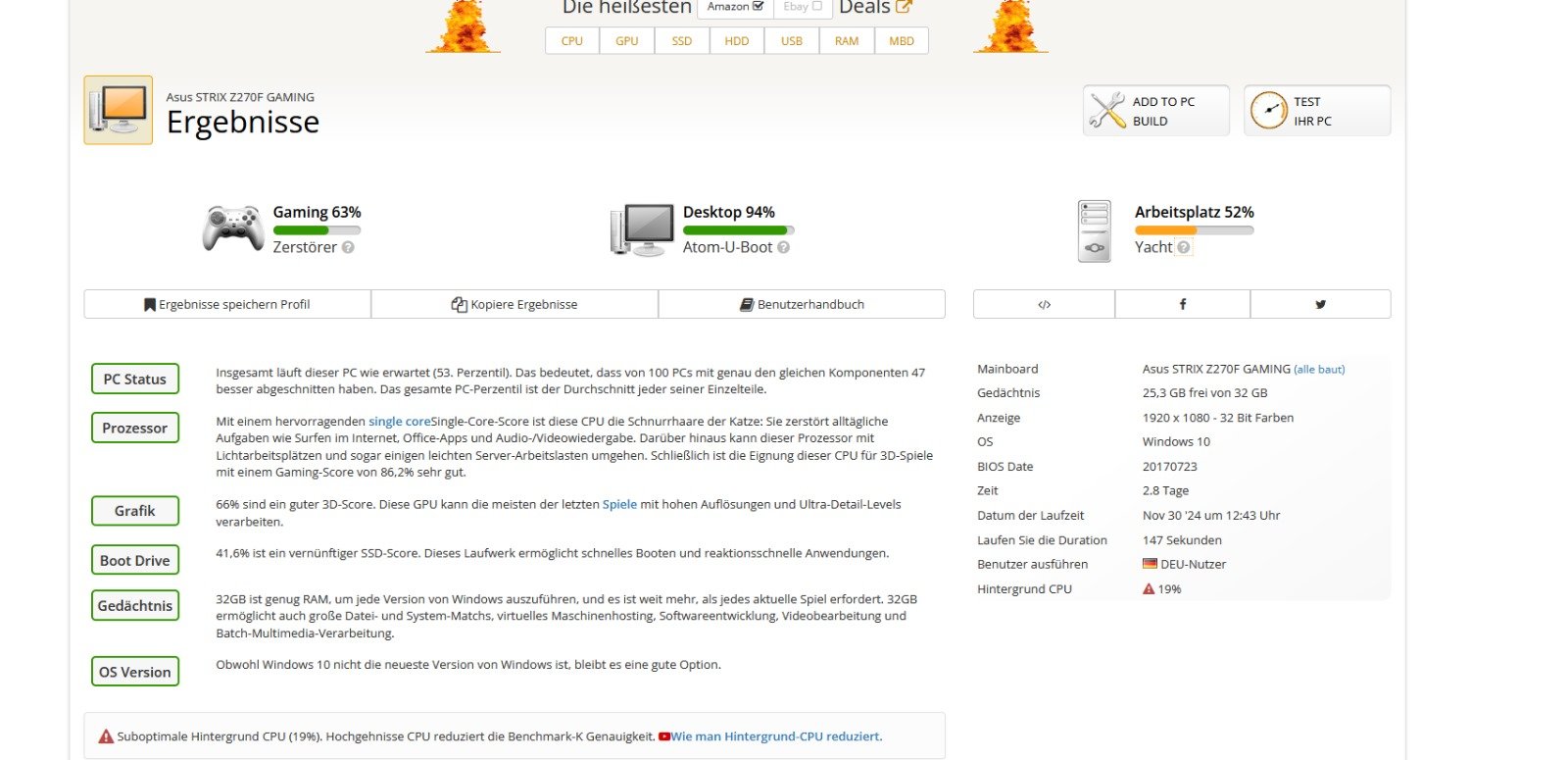
Task: Select the GPU deals tab
Action: tap(627, 41)
